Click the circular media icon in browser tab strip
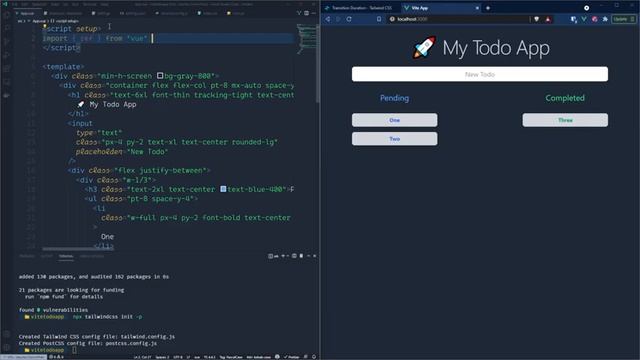 point(587,8)
